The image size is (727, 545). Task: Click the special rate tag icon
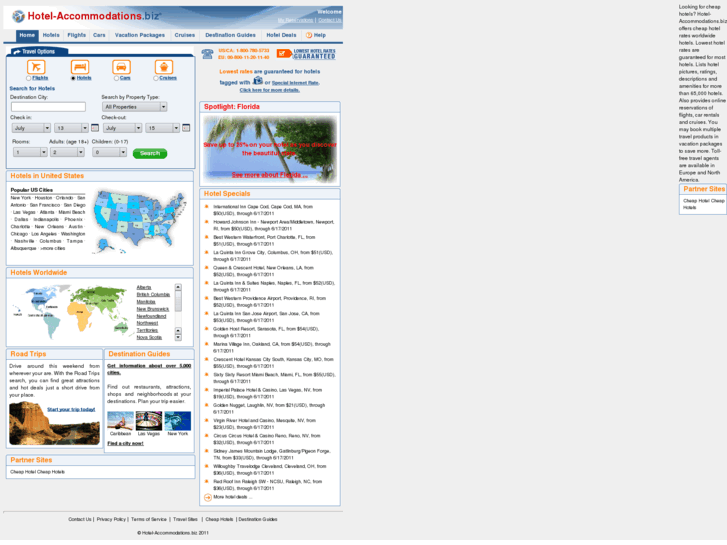point(258,81)
